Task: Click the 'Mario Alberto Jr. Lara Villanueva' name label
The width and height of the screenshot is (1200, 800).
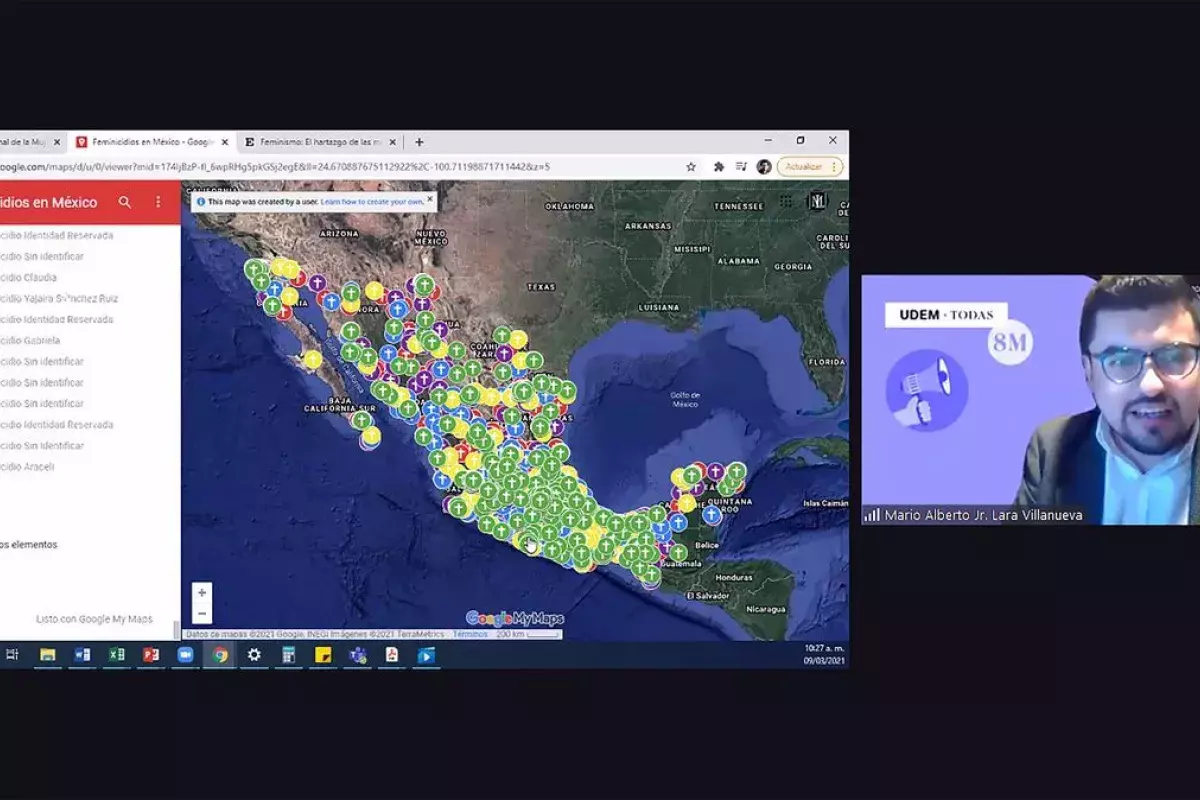Action: 983,515
